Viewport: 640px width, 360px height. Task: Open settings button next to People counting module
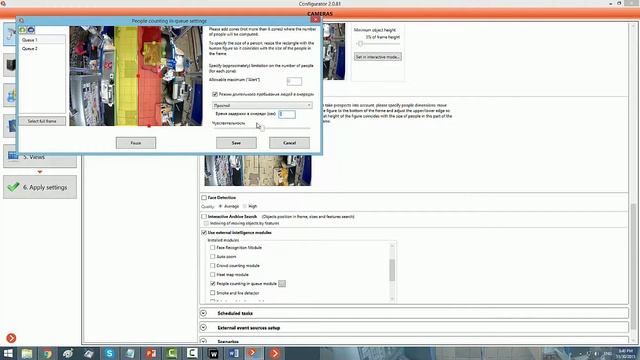[x=282, y=284]
